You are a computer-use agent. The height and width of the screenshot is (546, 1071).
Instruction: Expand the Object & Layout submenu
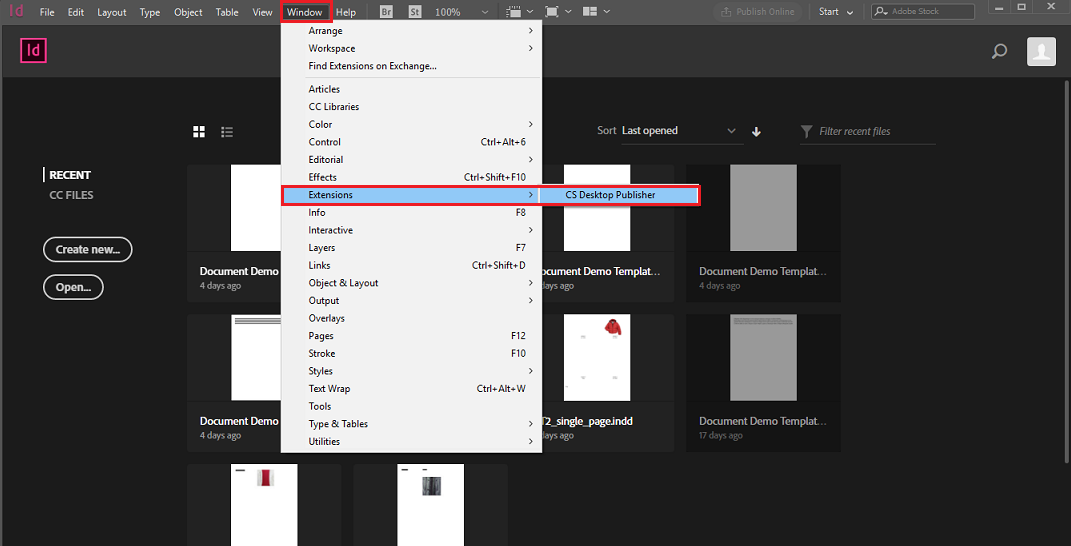click(x=411, y=283)
